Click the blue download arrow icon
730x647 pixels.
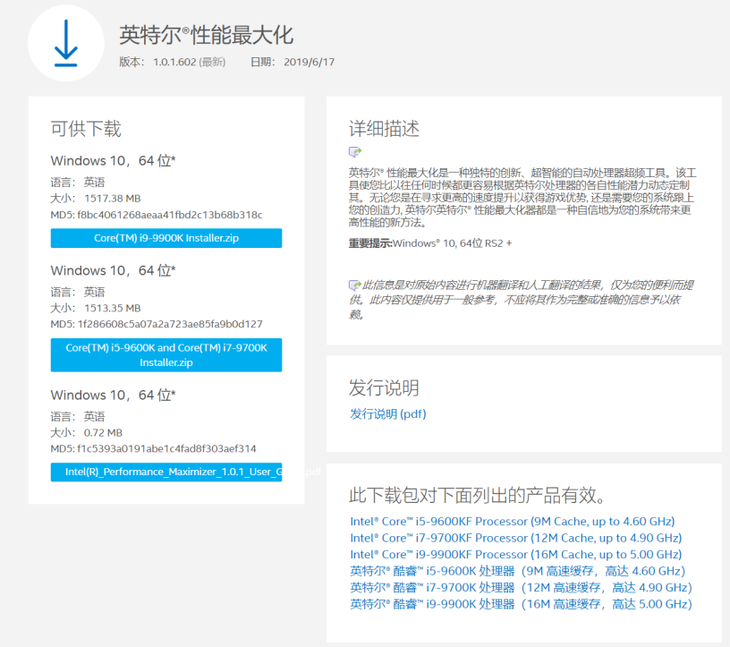pyautogui.click(x=66, y=43)
